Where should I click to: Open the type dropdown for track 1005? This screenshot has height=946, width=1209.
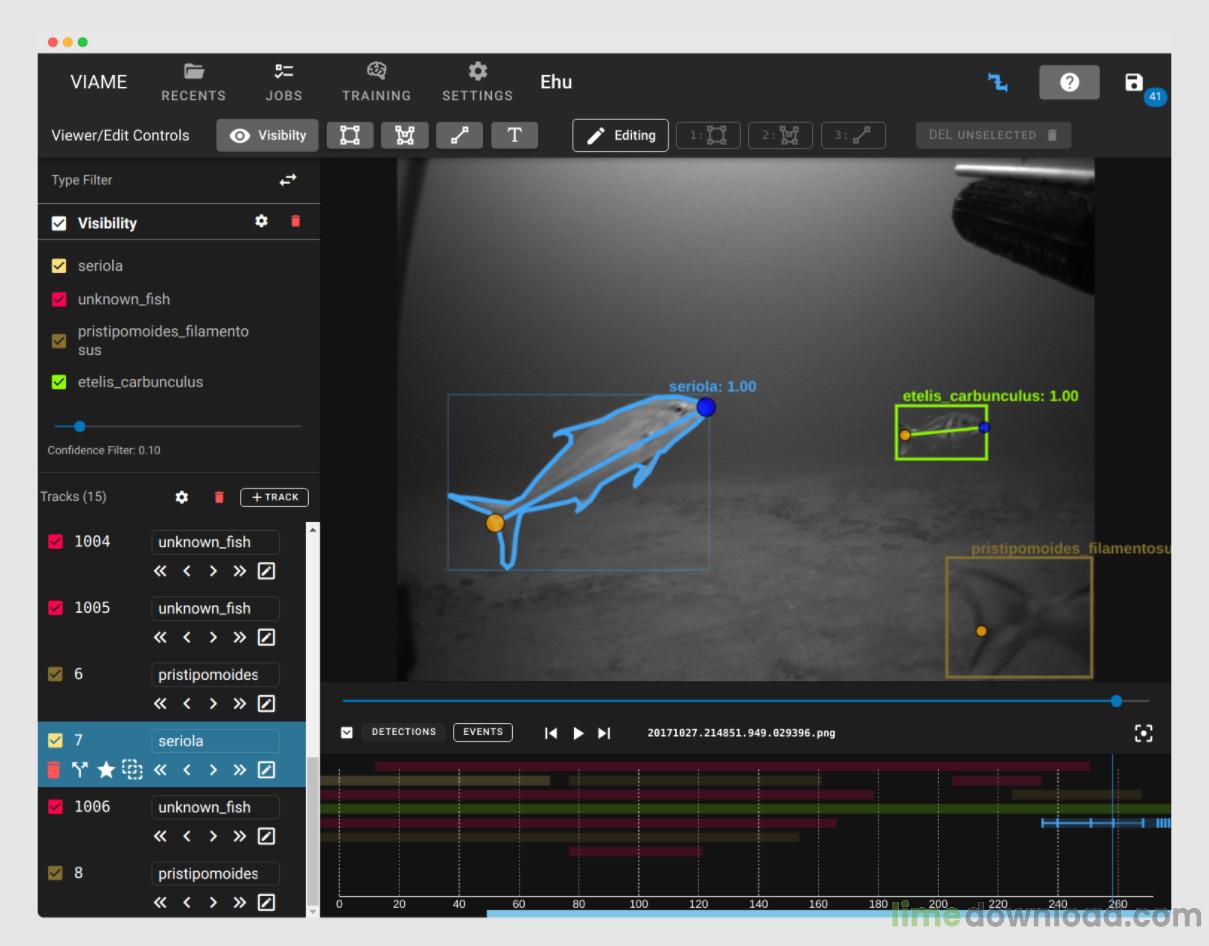[x=215, y=608]
